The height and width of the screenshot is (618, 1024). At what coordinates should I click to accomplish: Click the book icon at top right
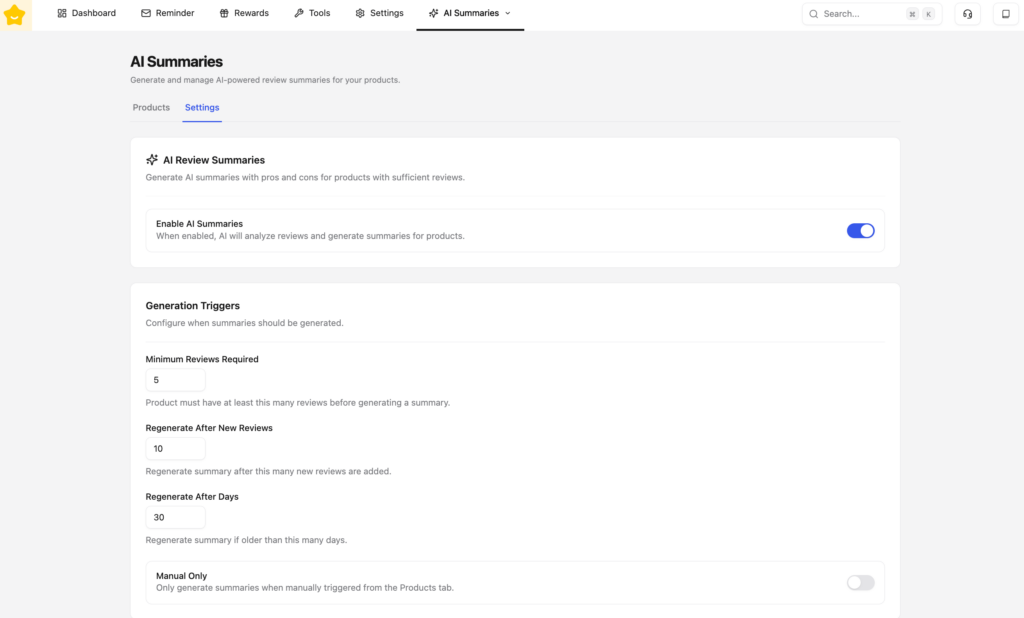tap(1006, 14)
